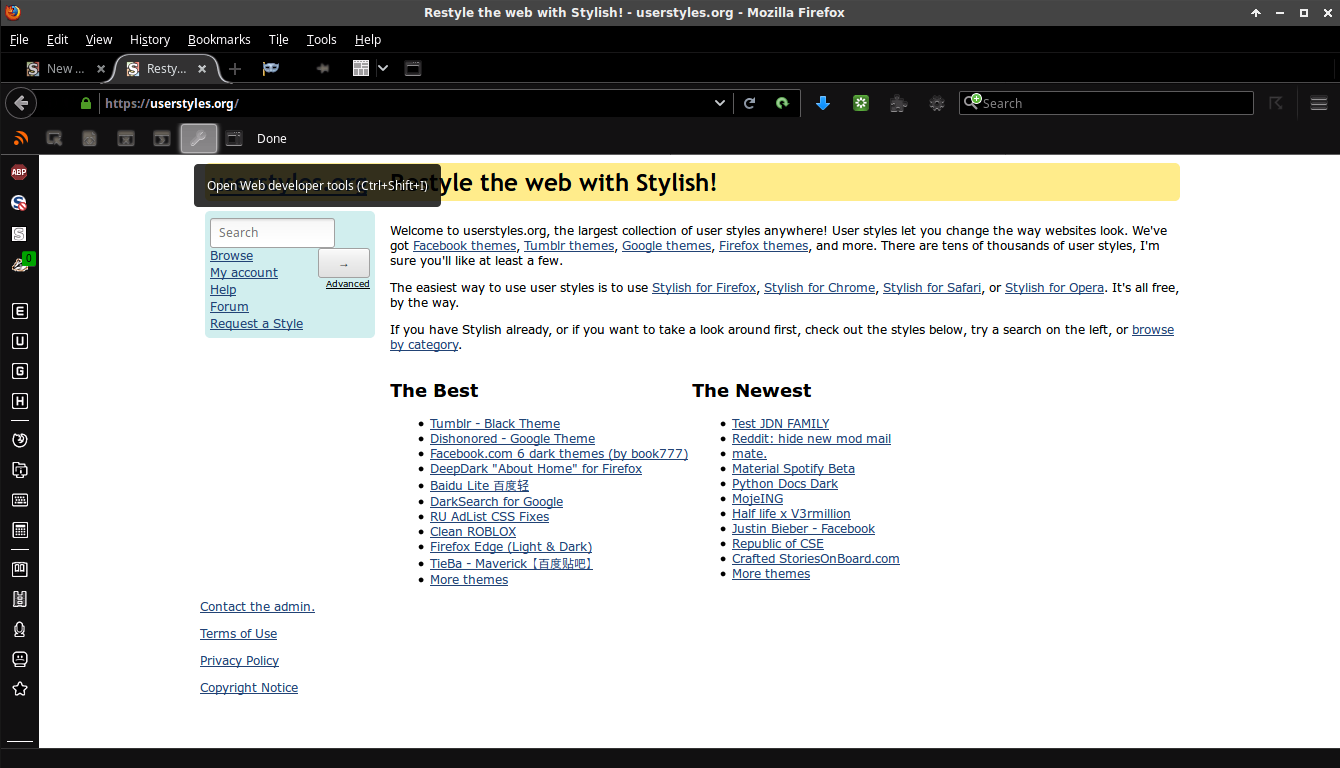Expand the dropdown arrow next to tab groups
Viewport: 1340px width, 768px height.
click(383, 69)
